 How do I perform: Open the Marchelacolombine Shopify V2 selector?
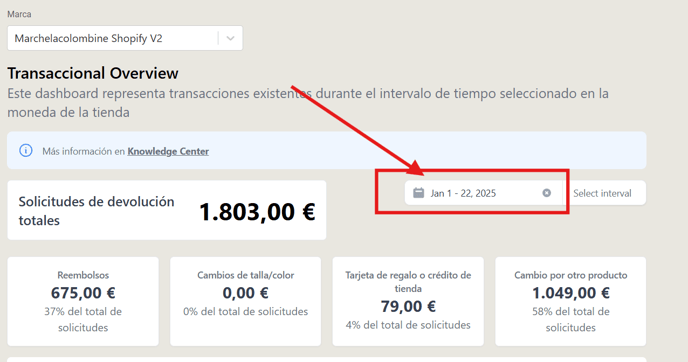(x=125, y=38)
